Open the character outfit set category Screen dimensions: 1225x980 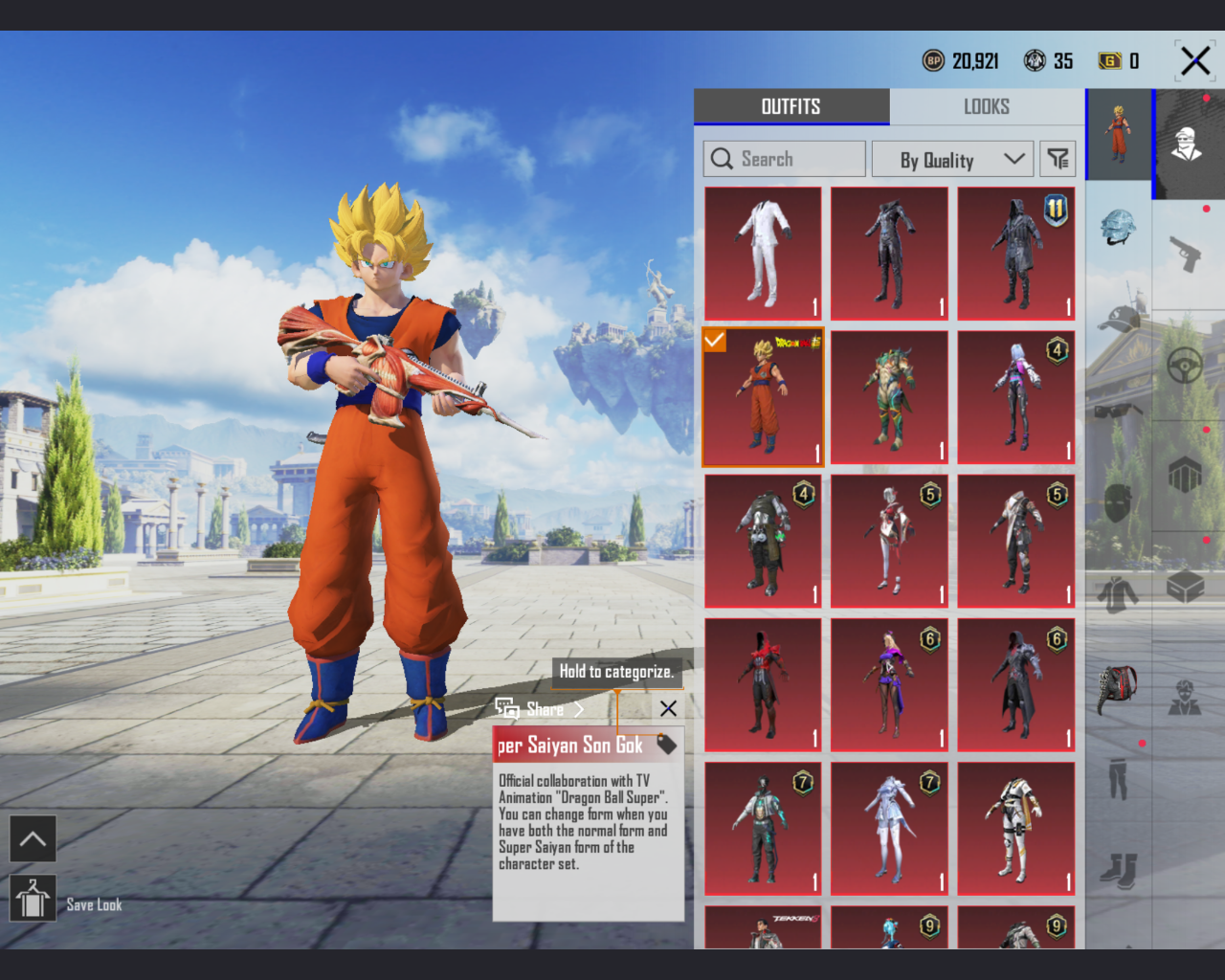[1119, 134]
